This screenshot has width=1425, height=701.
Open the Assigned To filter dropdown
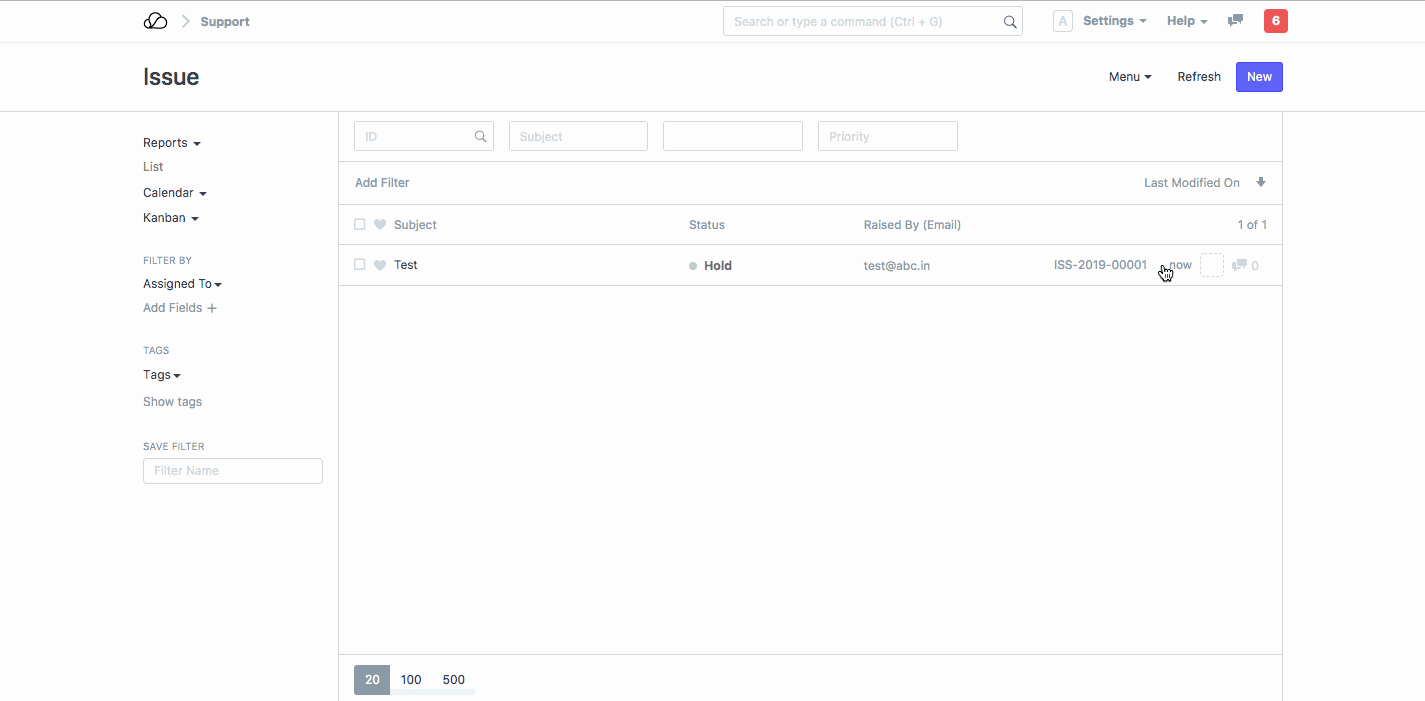pos(182,284)
